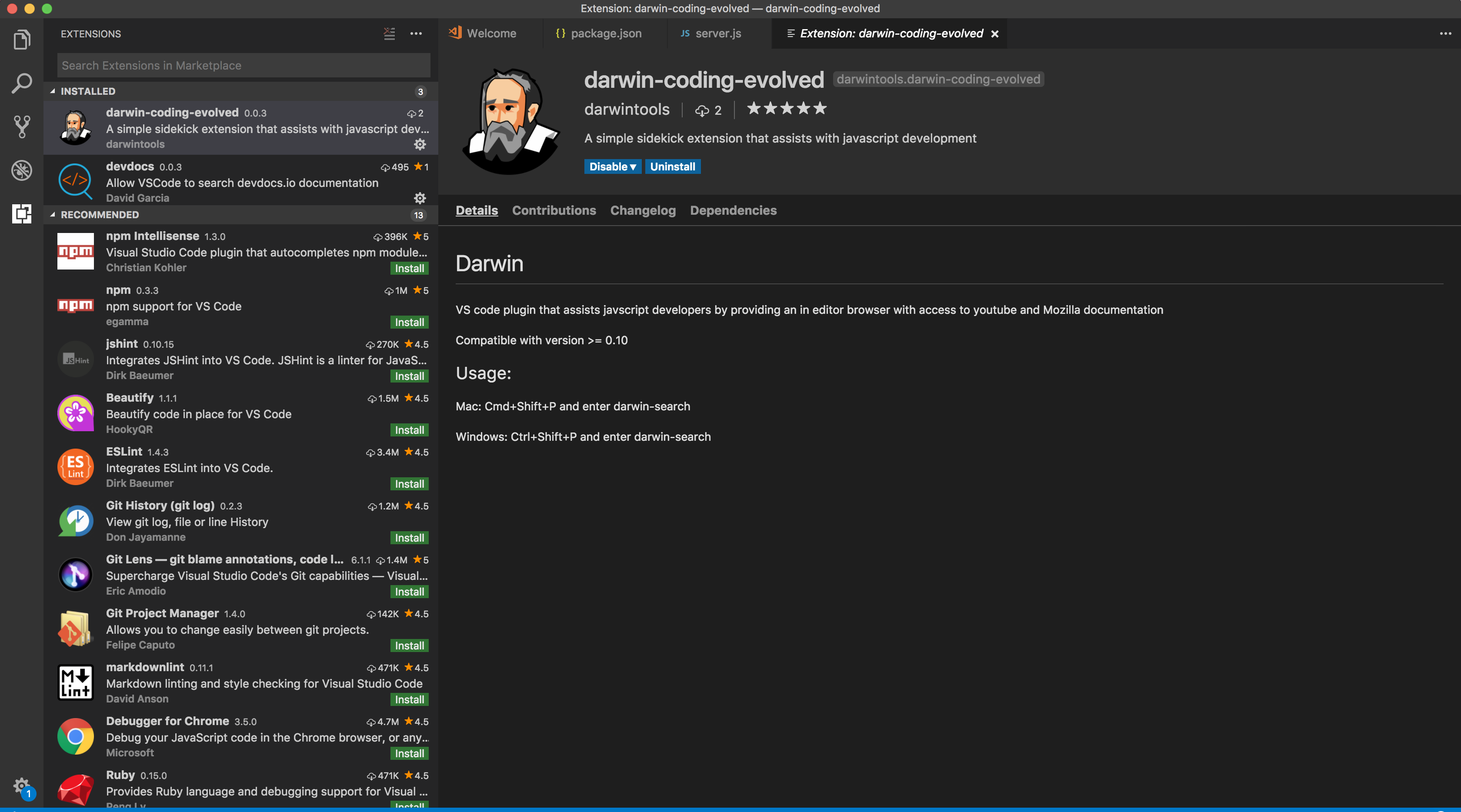
Task: Close the Extension: darwin-coding-evolved tab
Action: click(994, 34)
